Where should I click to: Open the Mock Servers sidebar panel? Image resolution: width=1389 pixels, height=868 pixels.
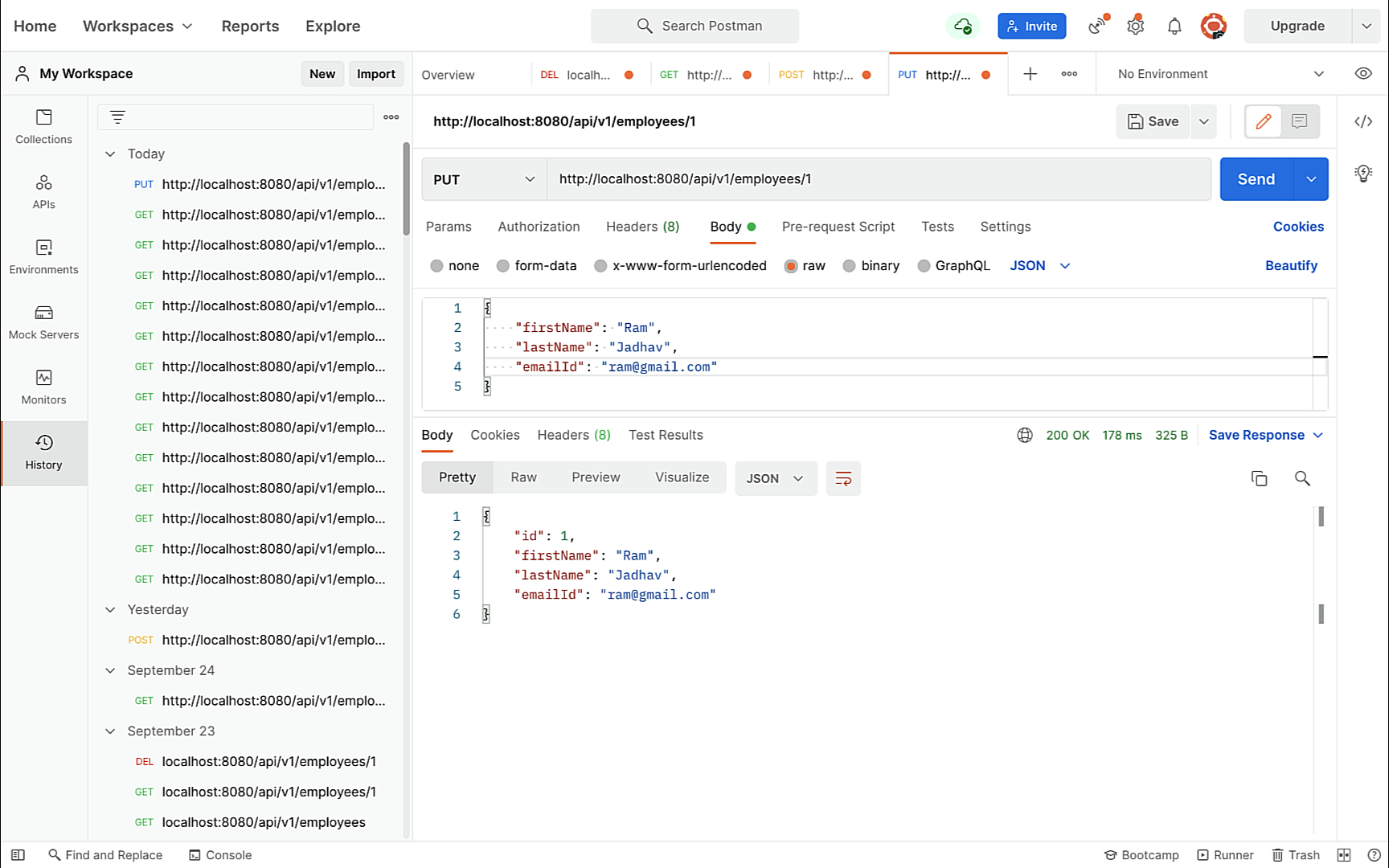[x=43, y=322]
